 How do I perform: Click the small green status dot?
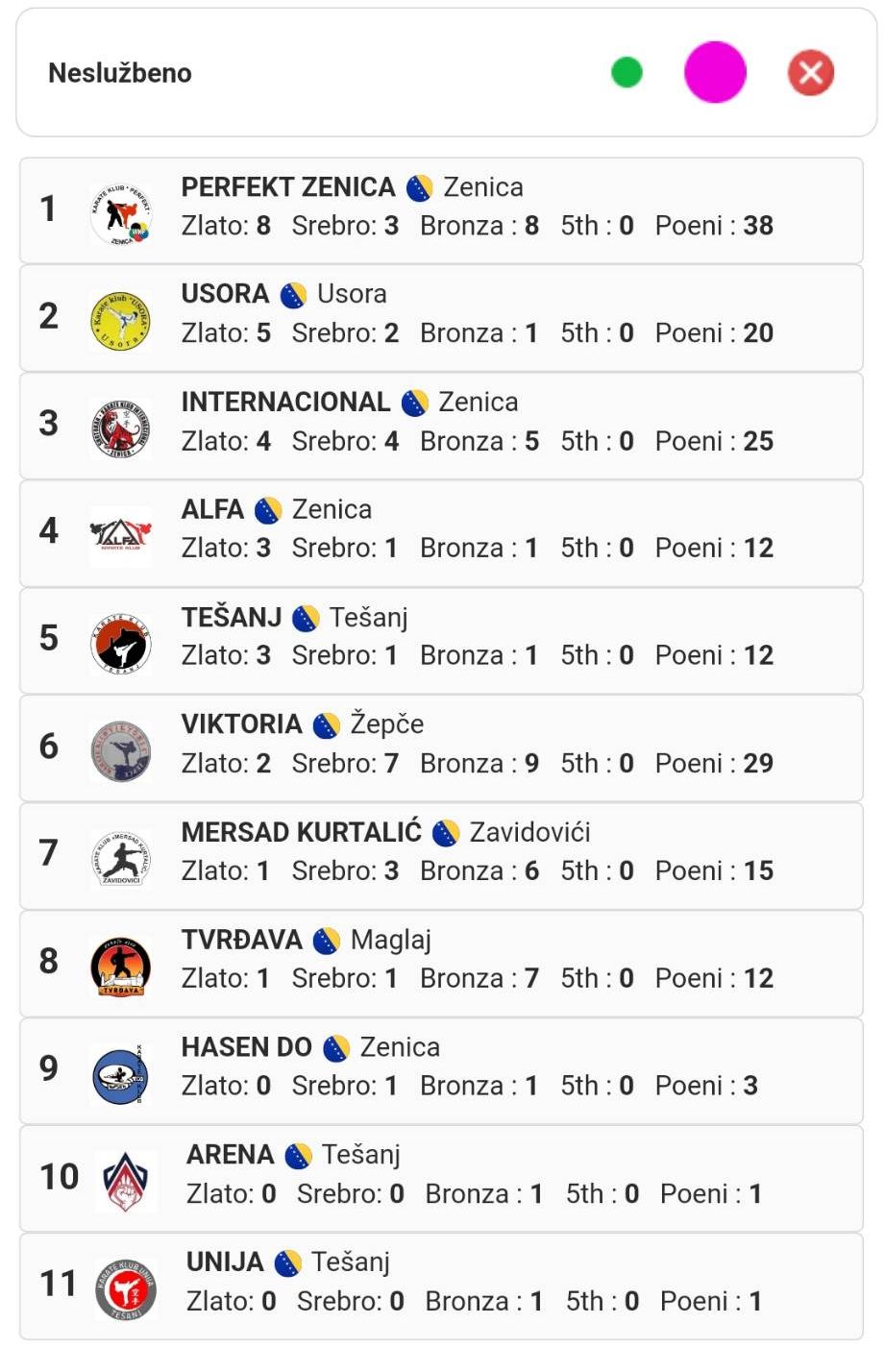pyautogui.click(x=627, y=72)
